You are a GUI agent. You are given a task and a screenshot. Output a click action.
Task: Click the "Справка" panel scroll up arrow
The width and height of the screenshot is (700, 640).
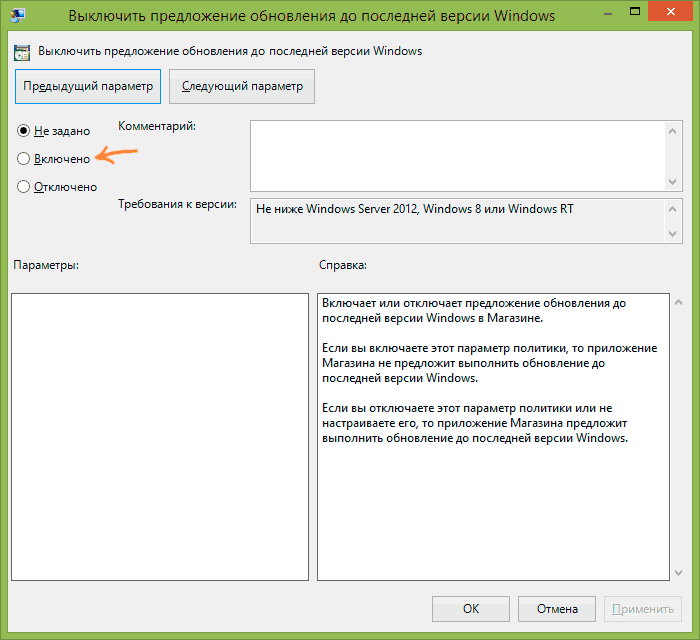coord(679,303)
